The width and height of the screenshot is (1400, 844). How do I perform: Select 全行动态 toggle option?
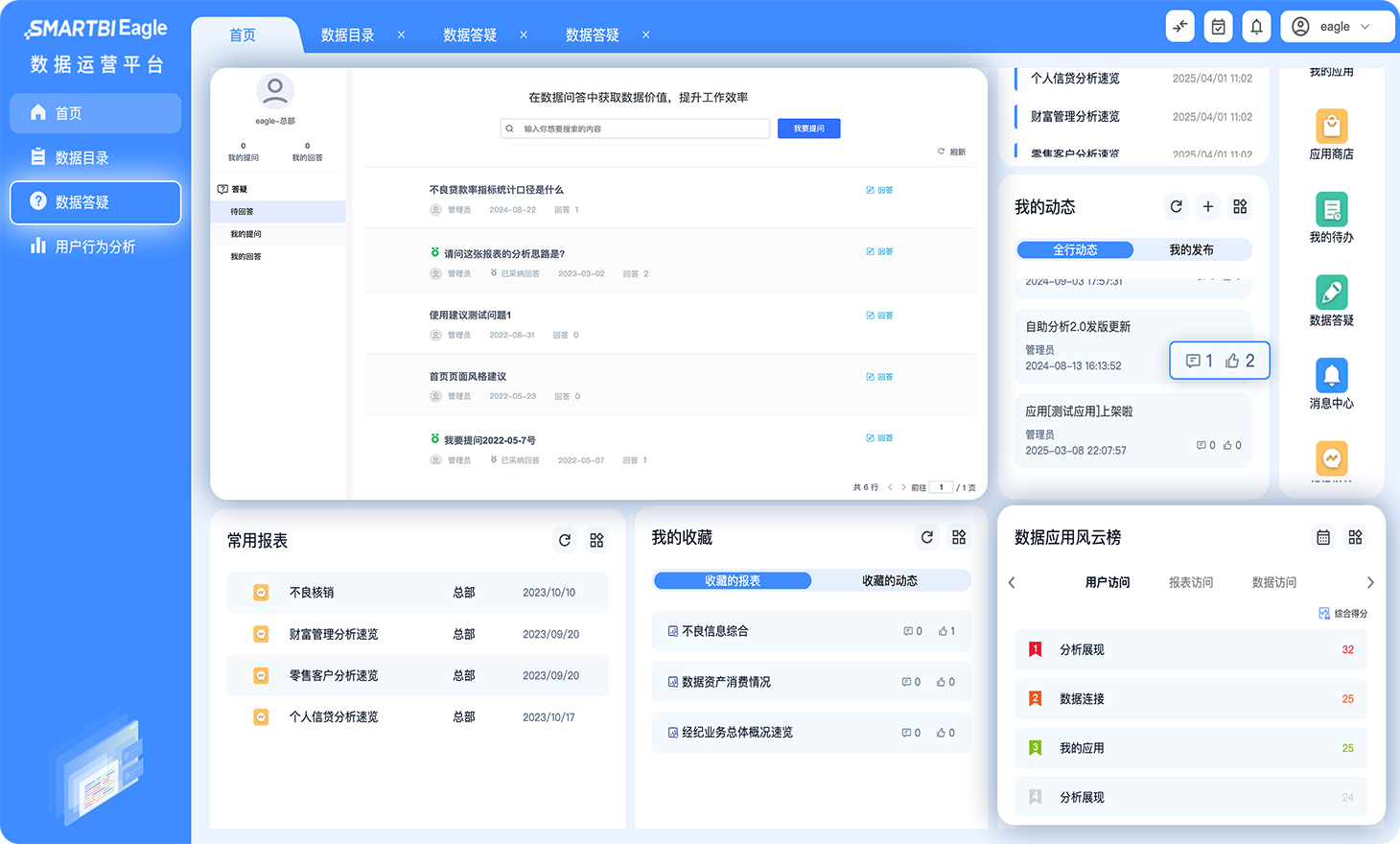(1075, 250)
